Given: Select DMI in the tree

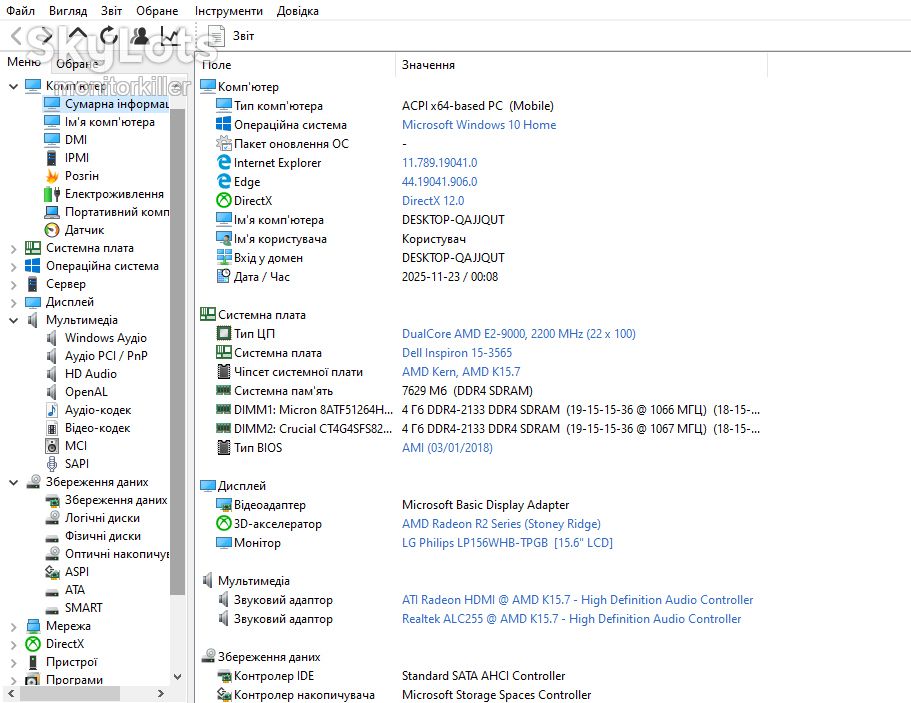Looking at the screenshot, I should (76, 139).
